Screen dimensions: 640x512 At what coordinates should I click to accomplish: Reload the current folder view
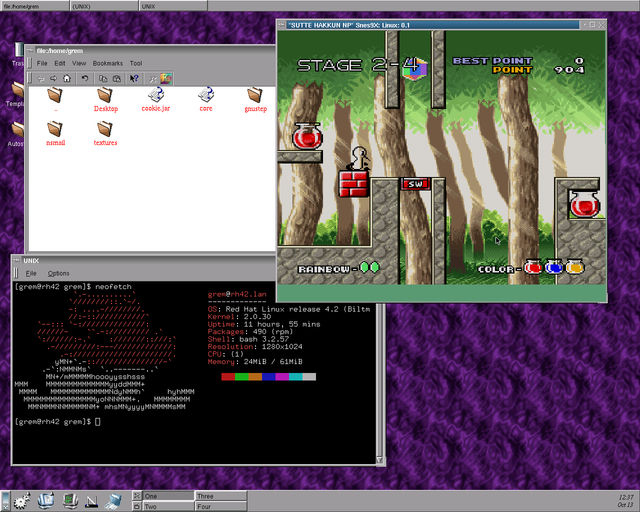click(85, 78)
